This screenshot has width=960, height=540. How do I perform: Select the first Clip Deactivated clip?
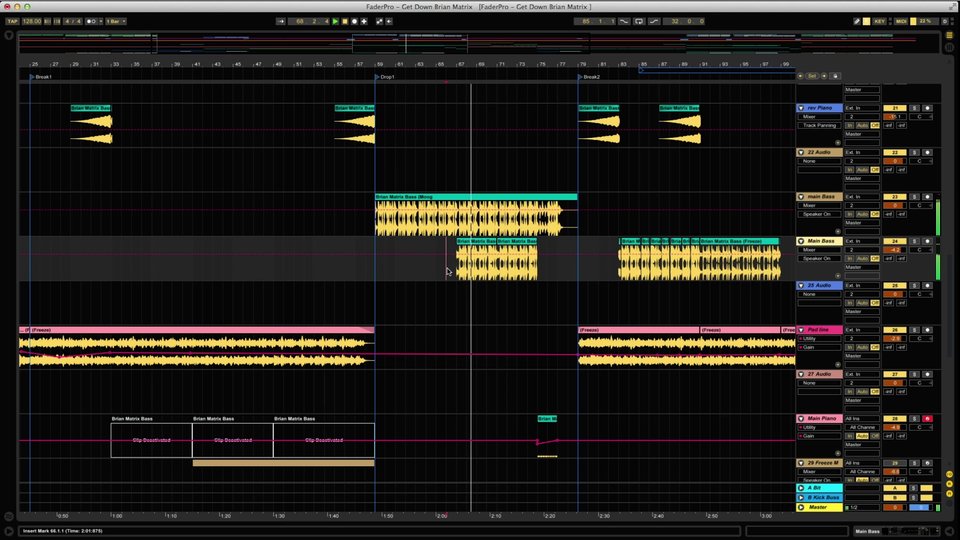click(151, 440)
